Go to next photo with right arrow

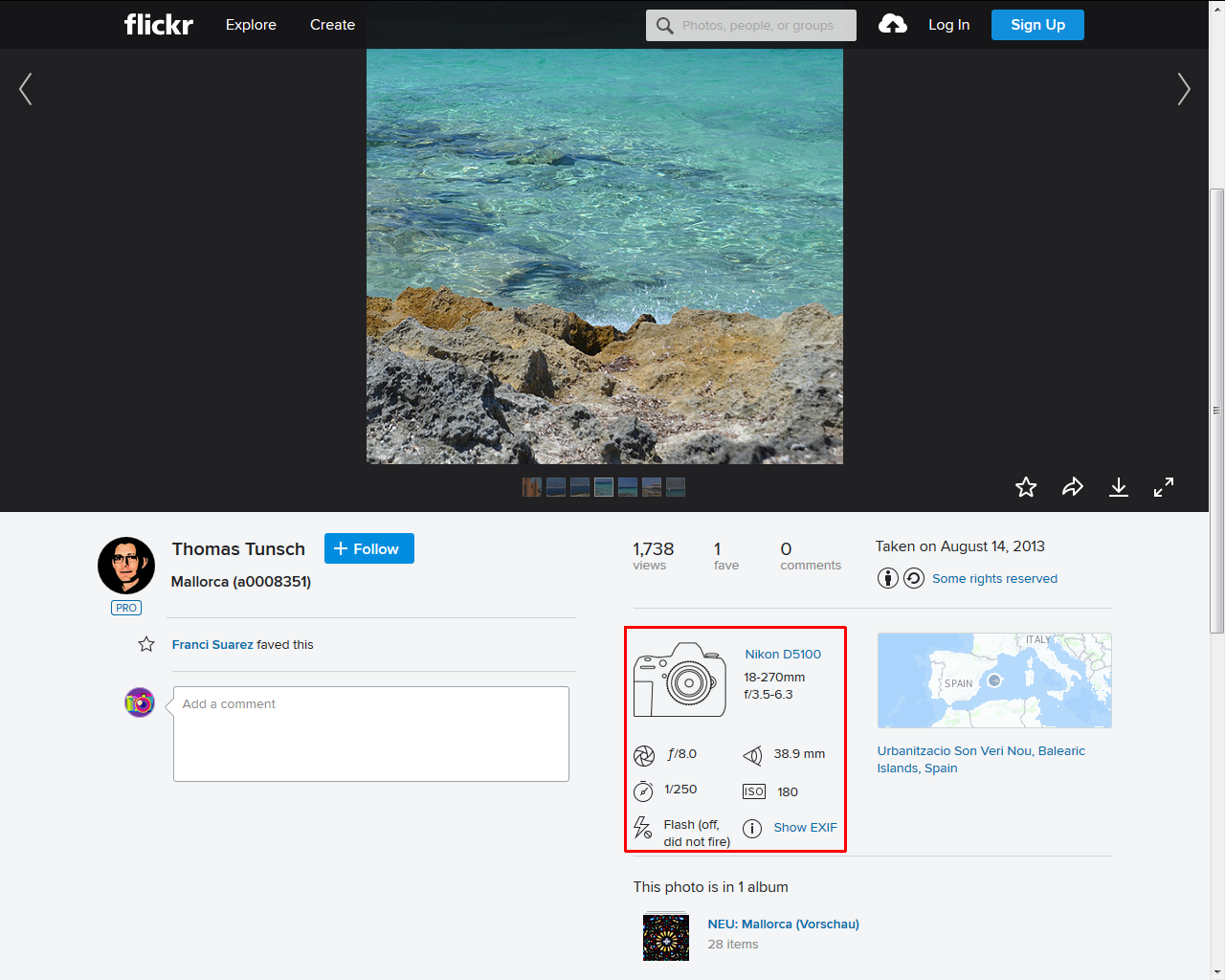pos(1184,89)
